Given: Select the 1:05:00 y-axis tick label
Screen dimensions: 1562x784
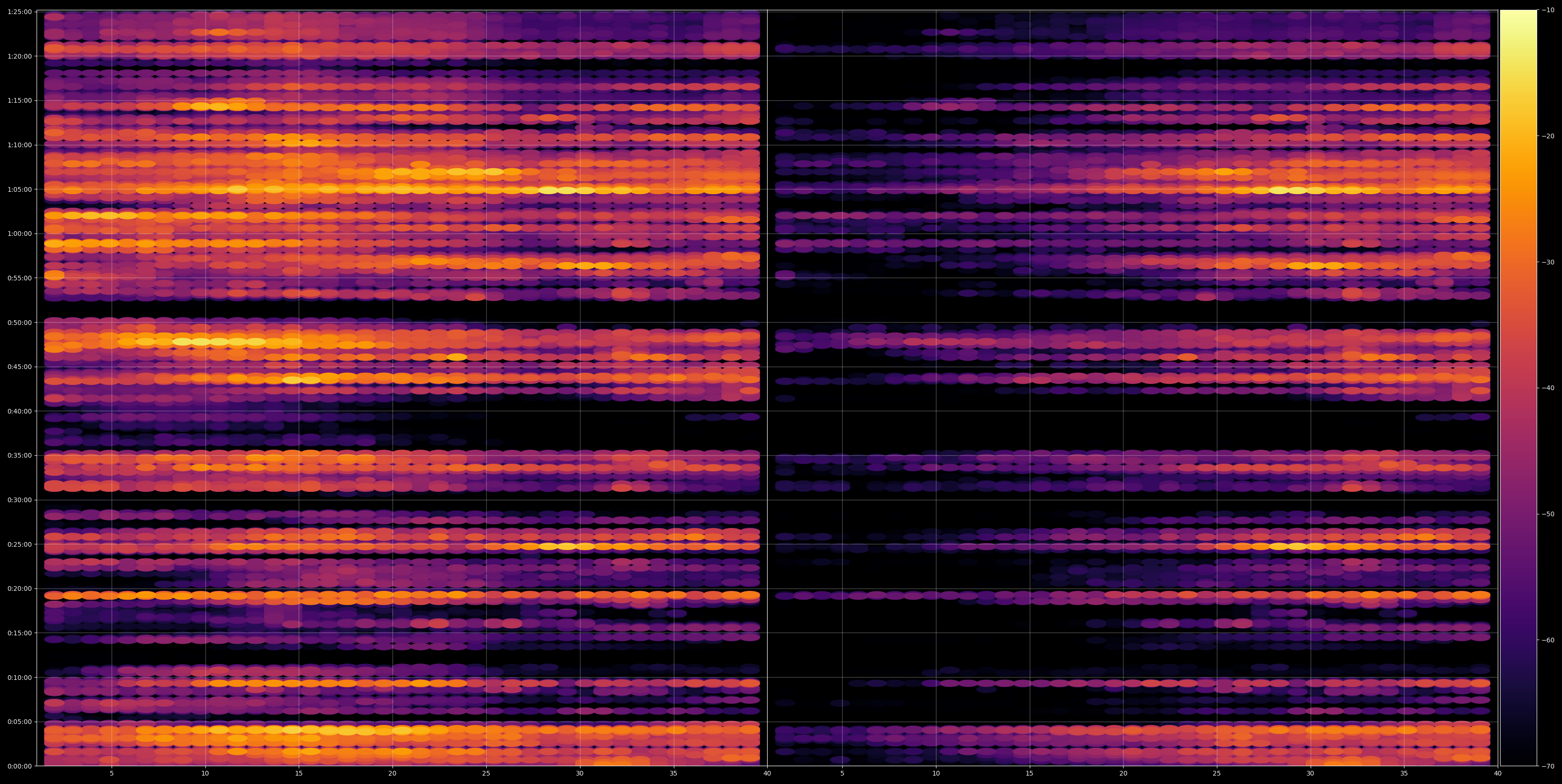Looking at the screenshot, I should [x=19, y=189].
